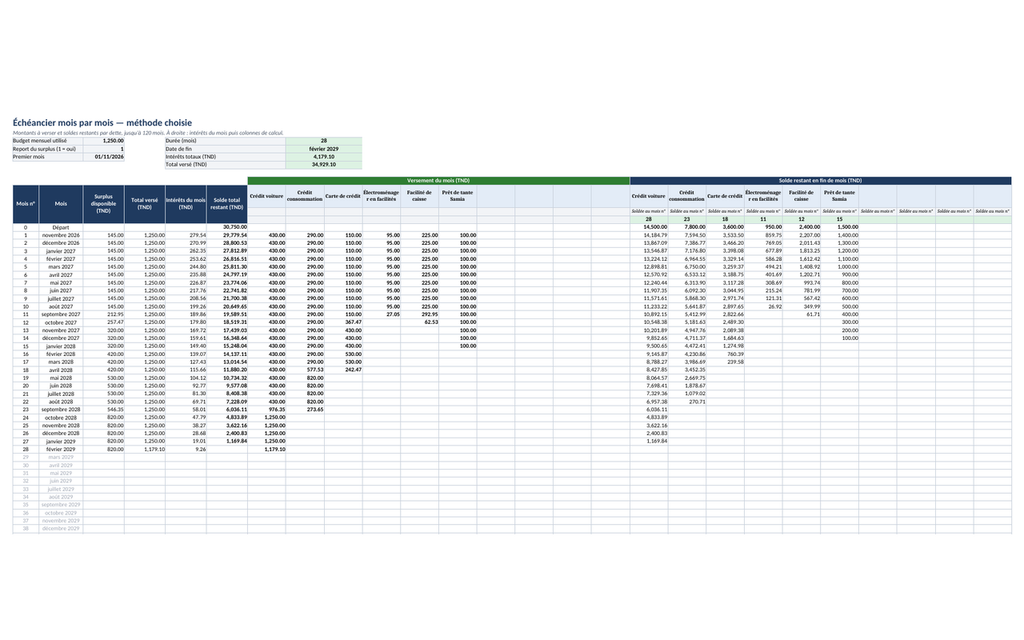Viewport: 1024px width, 640px height.
Task: Select the "Intérêts du mois (TND)" column header
Action: coord(185,204)
